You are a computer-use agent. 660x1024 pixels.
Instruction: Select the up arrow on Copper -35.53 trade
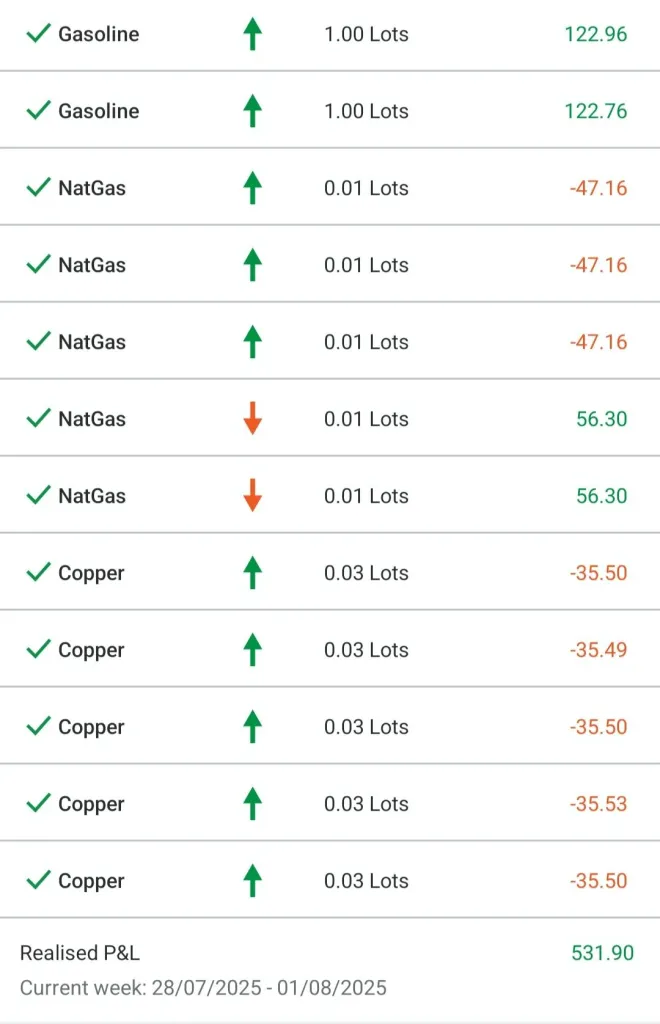coord(253,804)
